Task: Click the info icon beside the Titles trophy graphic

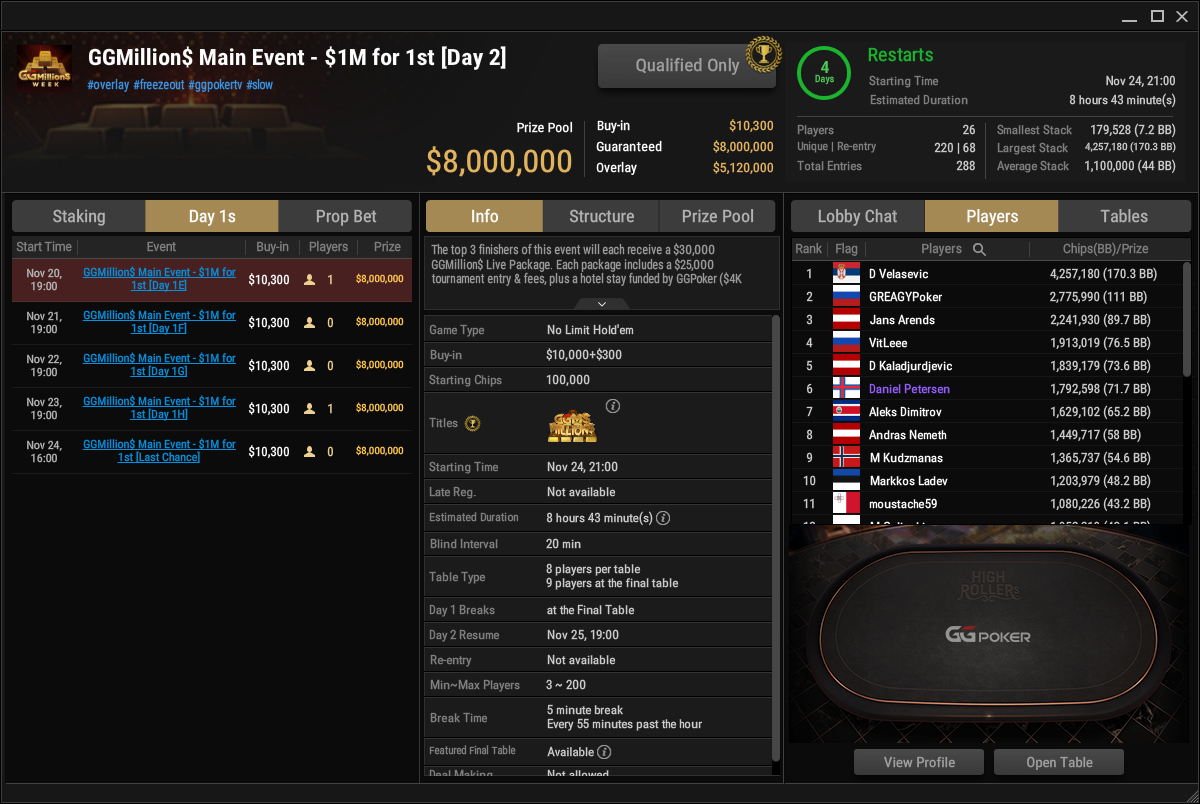Action: 613,406
